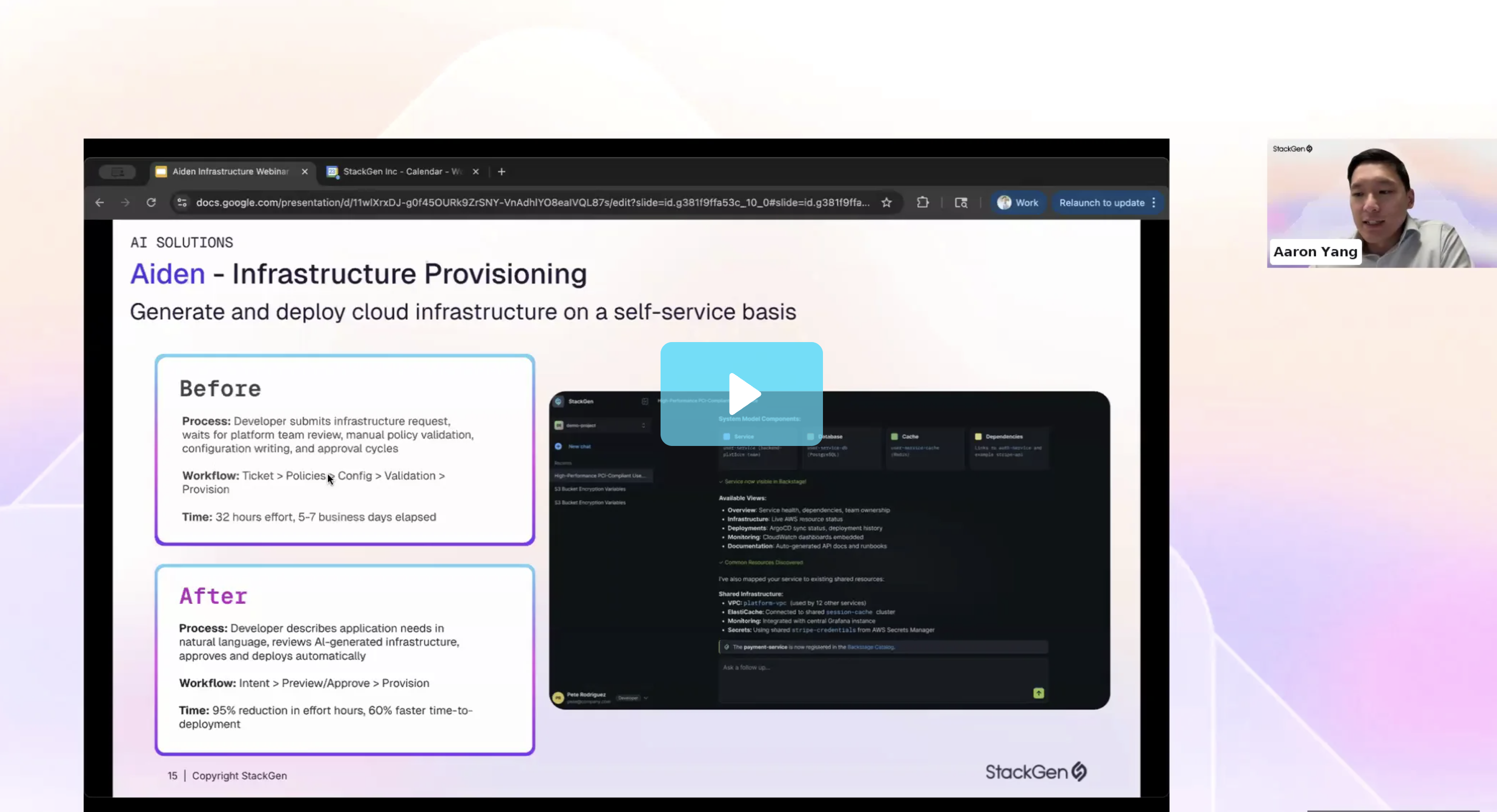
Task: Bookmark the page using the star icon
Action: tap(887, 203)
